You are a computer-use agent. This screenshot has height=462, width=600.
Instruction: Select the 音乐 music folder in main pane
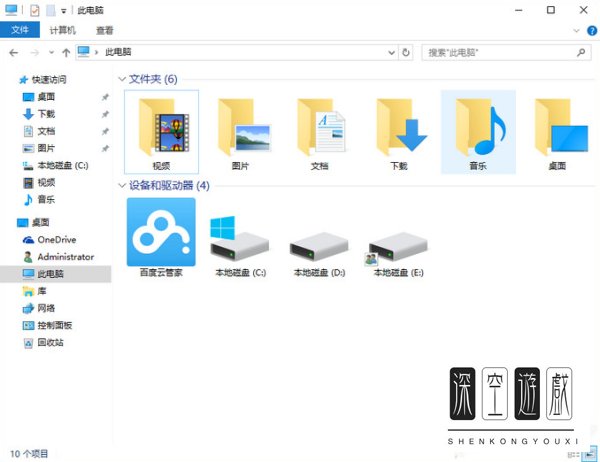tap(478, 132)
